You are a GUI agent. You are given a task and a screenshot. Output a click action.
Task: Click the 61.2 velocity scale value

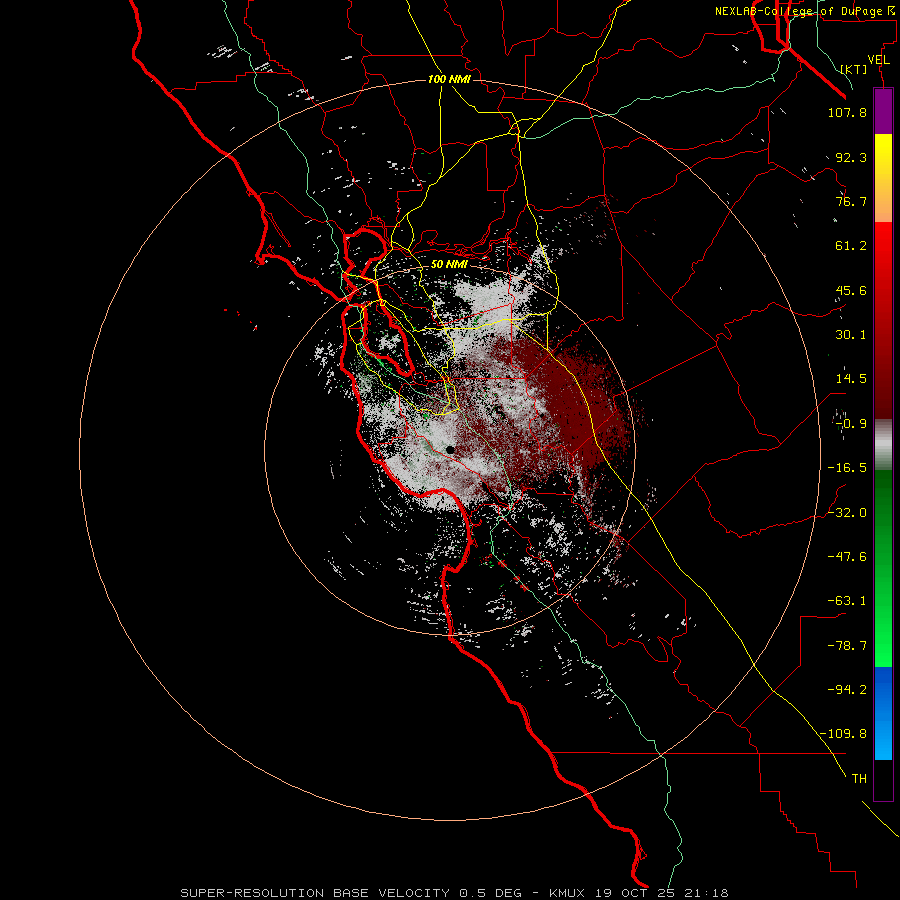click(x=851, y=246)
